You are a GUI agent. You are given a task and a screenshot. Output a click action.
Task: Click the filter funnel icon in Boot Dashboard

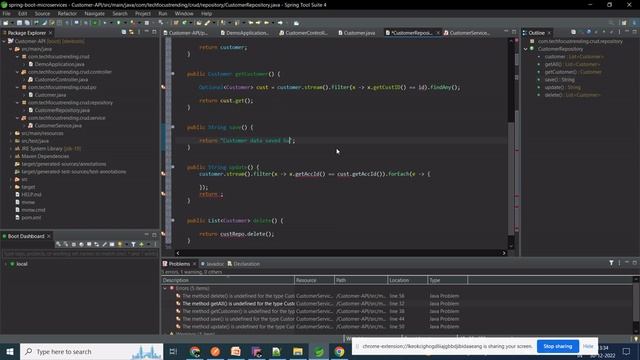pyautogui.click(x=133, y=244)
